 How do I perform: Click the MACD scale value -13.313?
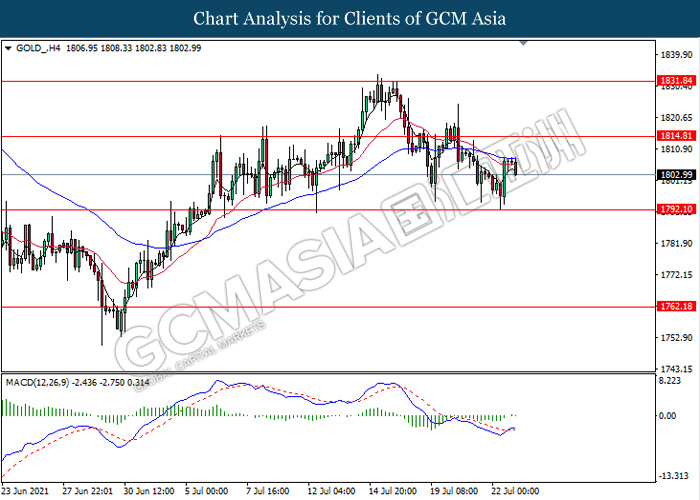674,476
